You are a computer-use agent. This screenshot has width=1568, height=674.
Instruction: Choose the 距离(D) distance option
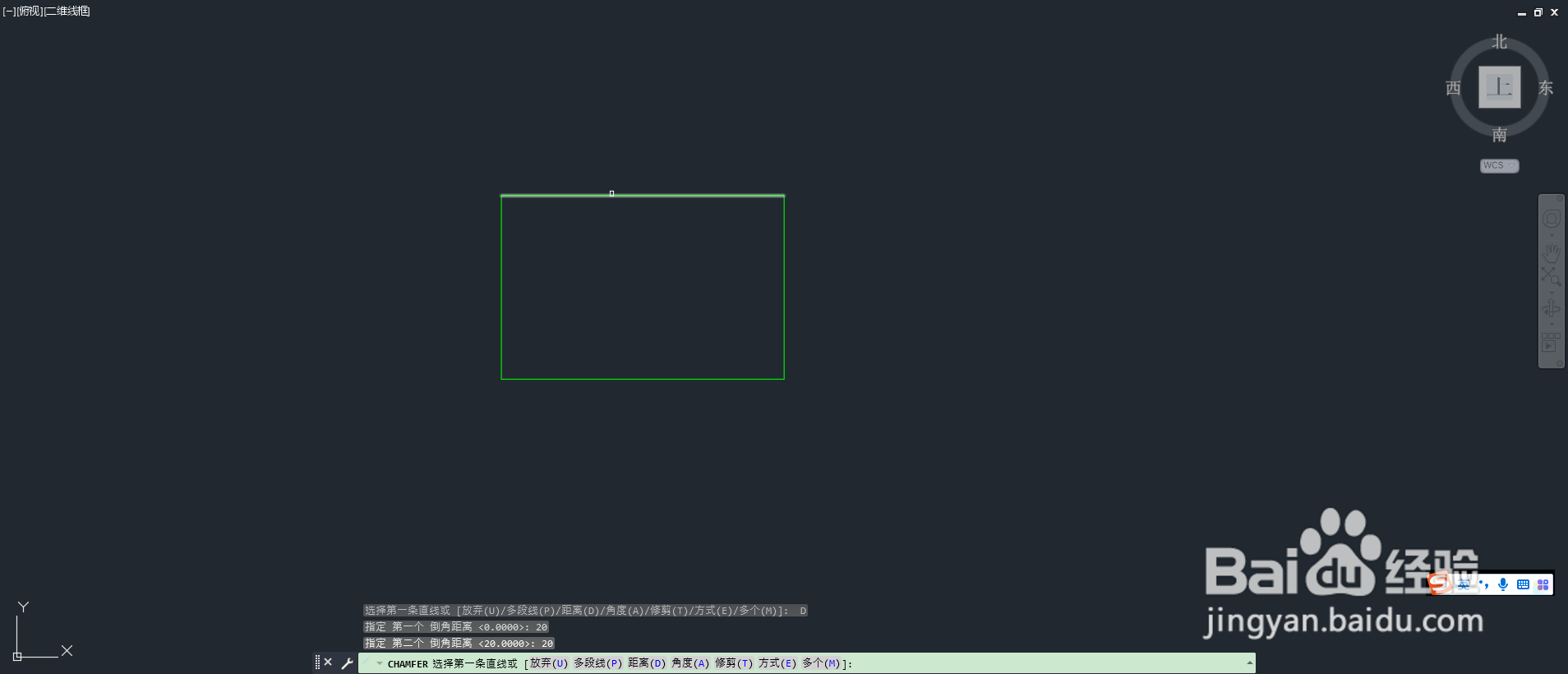click(647, 663)
